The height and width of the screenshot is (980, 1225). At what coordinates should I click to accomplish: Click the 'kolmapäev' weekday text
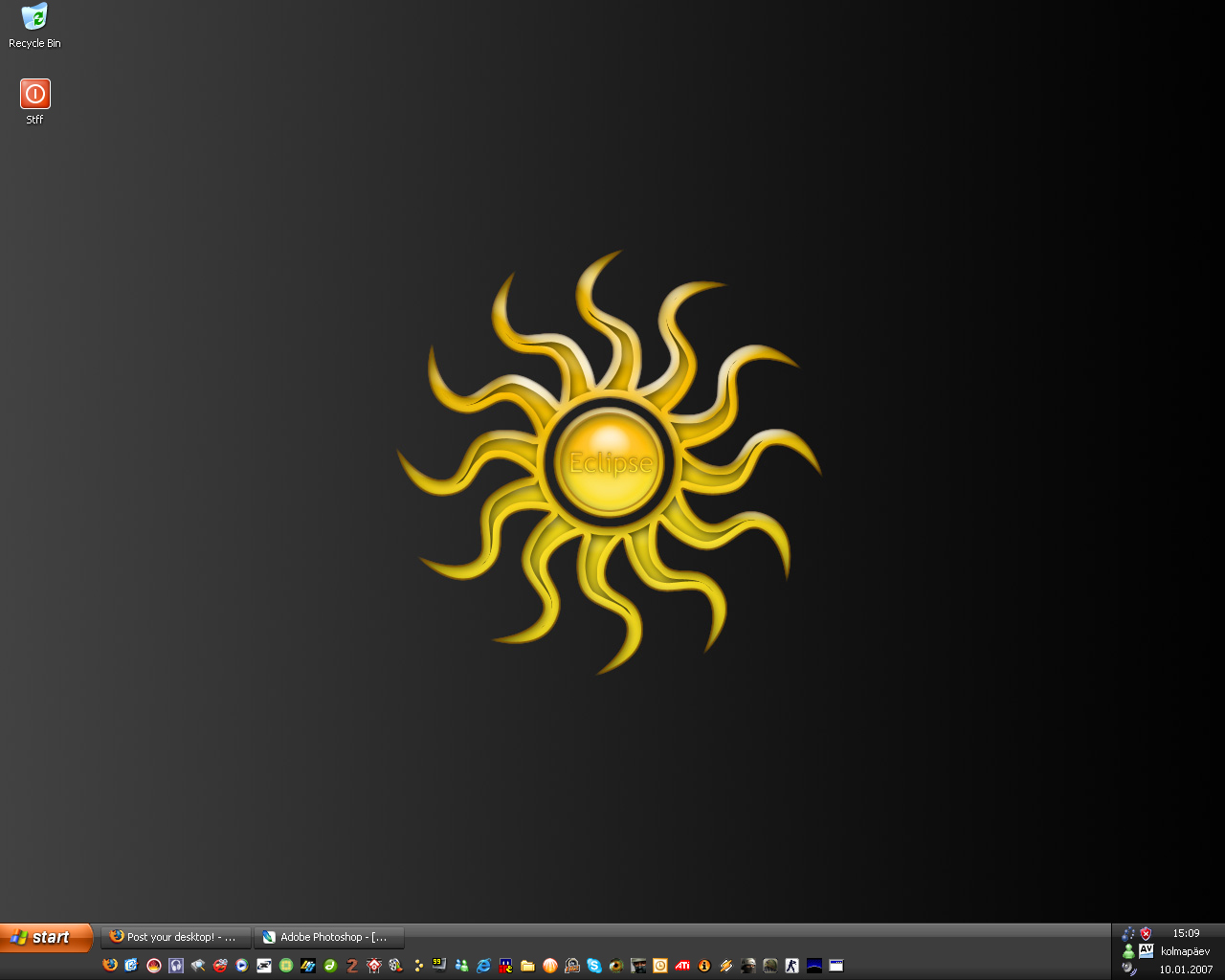pyautogui.click(x=1186, y=951)
